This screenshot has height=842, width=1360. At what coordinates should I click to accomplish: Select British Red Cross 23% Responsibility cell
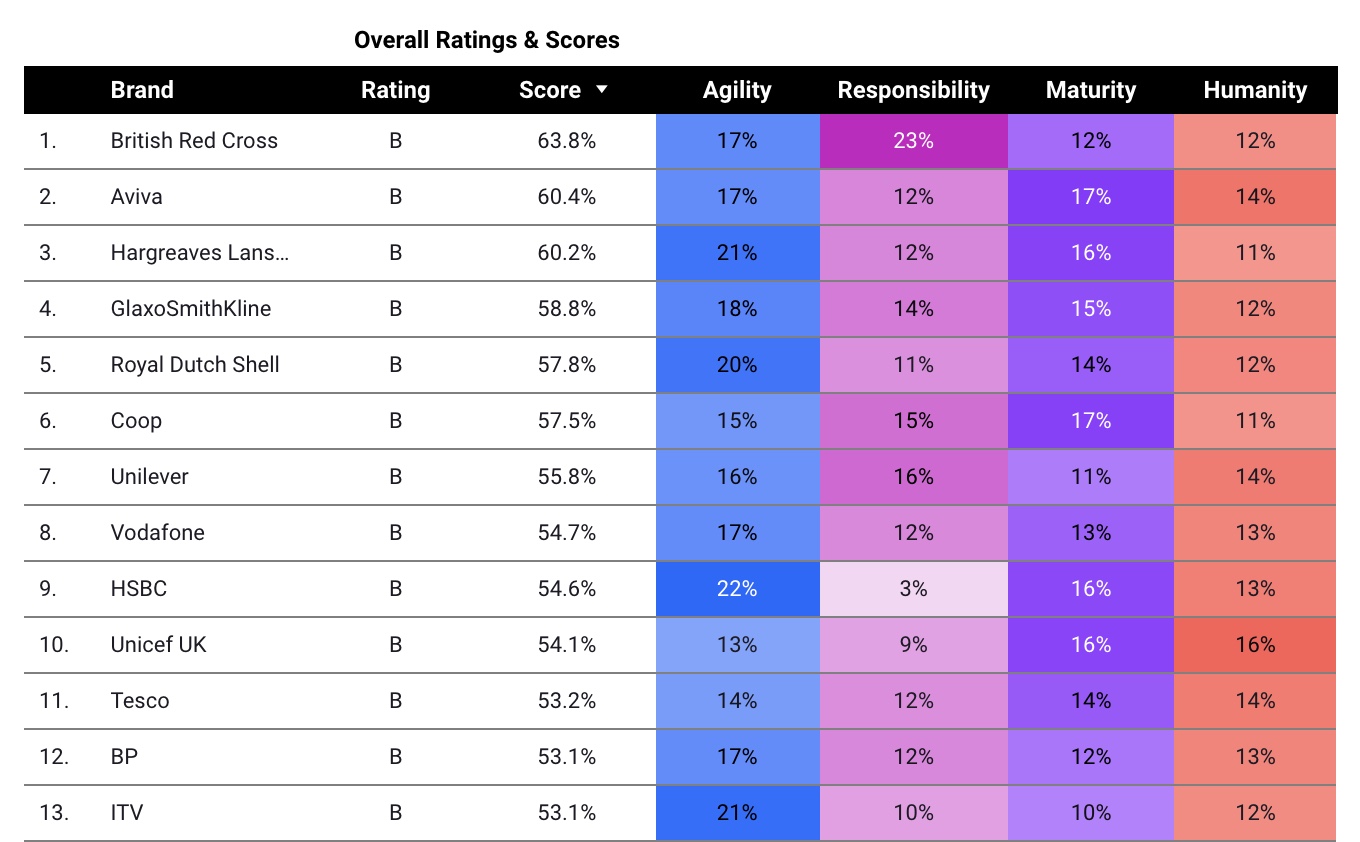tap(913, 141)
